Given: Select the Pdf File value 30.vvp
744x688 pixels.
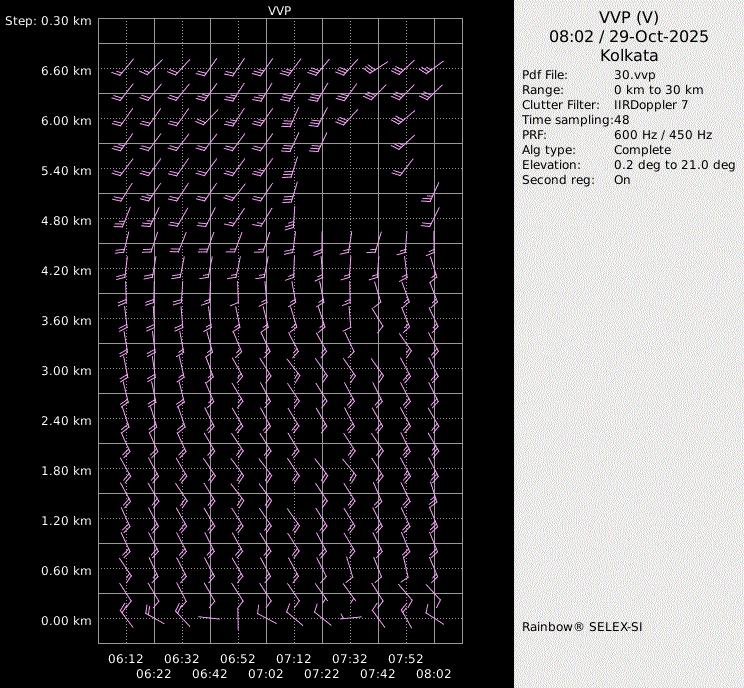Looking at the screenshot, I should [x=635, y=76].
